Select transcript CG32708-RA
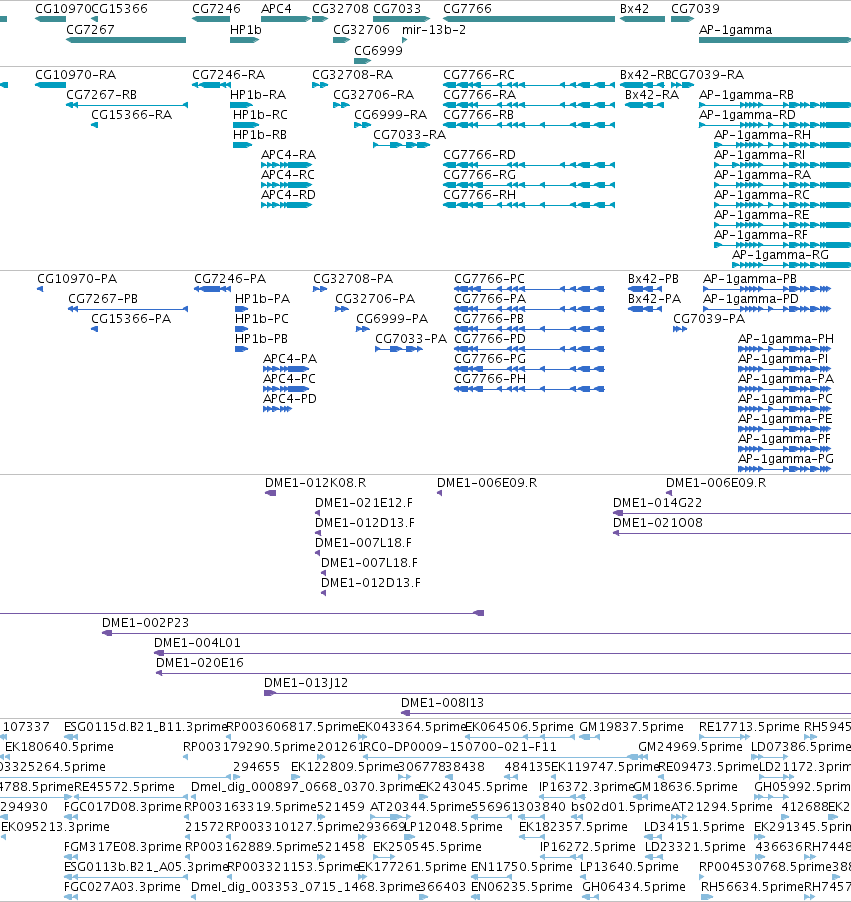The width and height of the screenshot is (851, 902). pyautogui.click(x=352, y=75)
